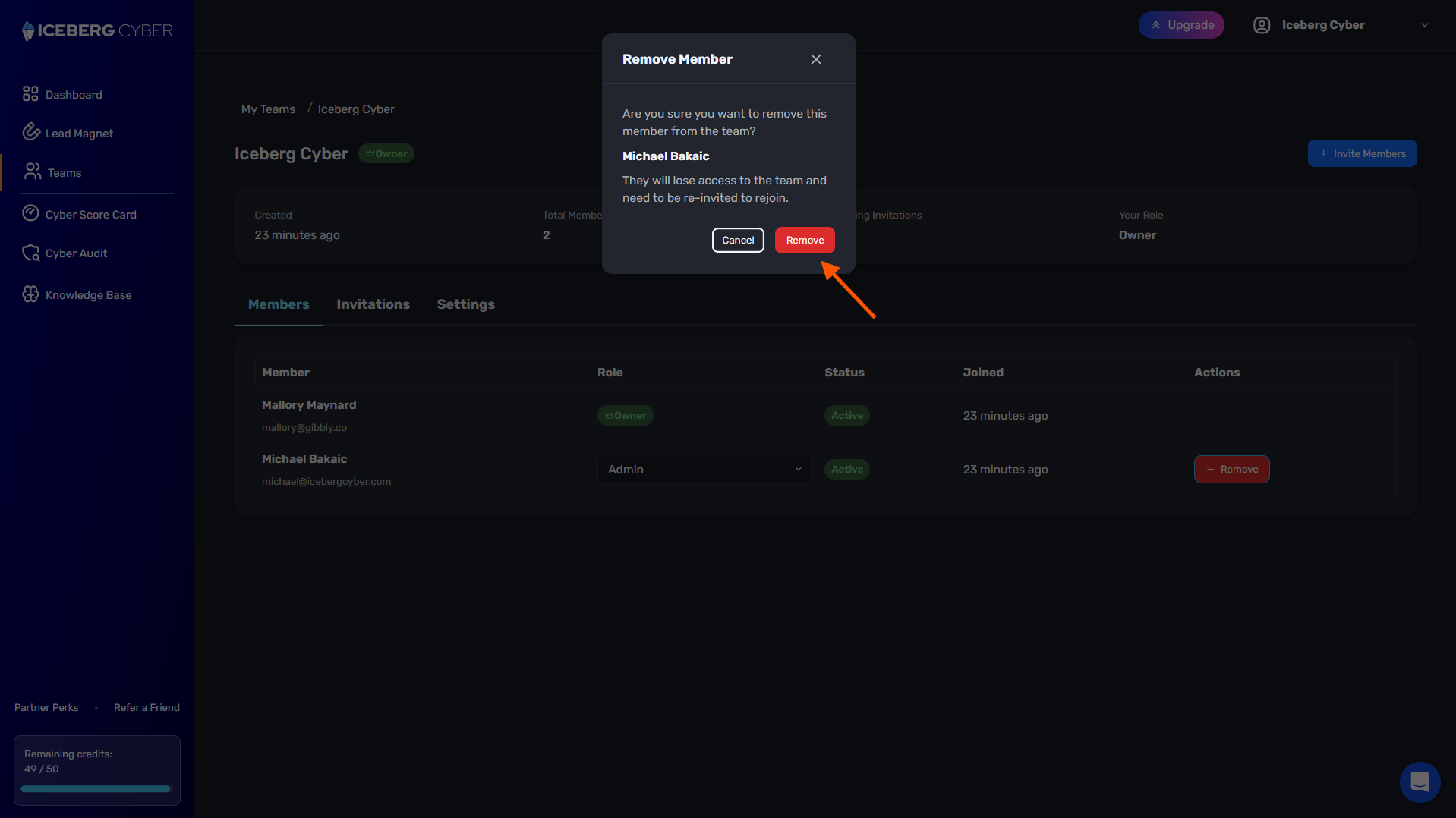1456x818 pixels.
Task: Click Active status for Michael Bakaic
Action: (x=846, y=469)
